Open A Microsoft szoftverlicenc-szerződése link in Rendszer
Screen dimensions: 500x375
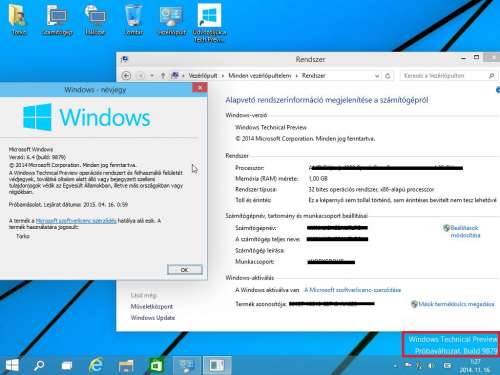tap(353, 290)
